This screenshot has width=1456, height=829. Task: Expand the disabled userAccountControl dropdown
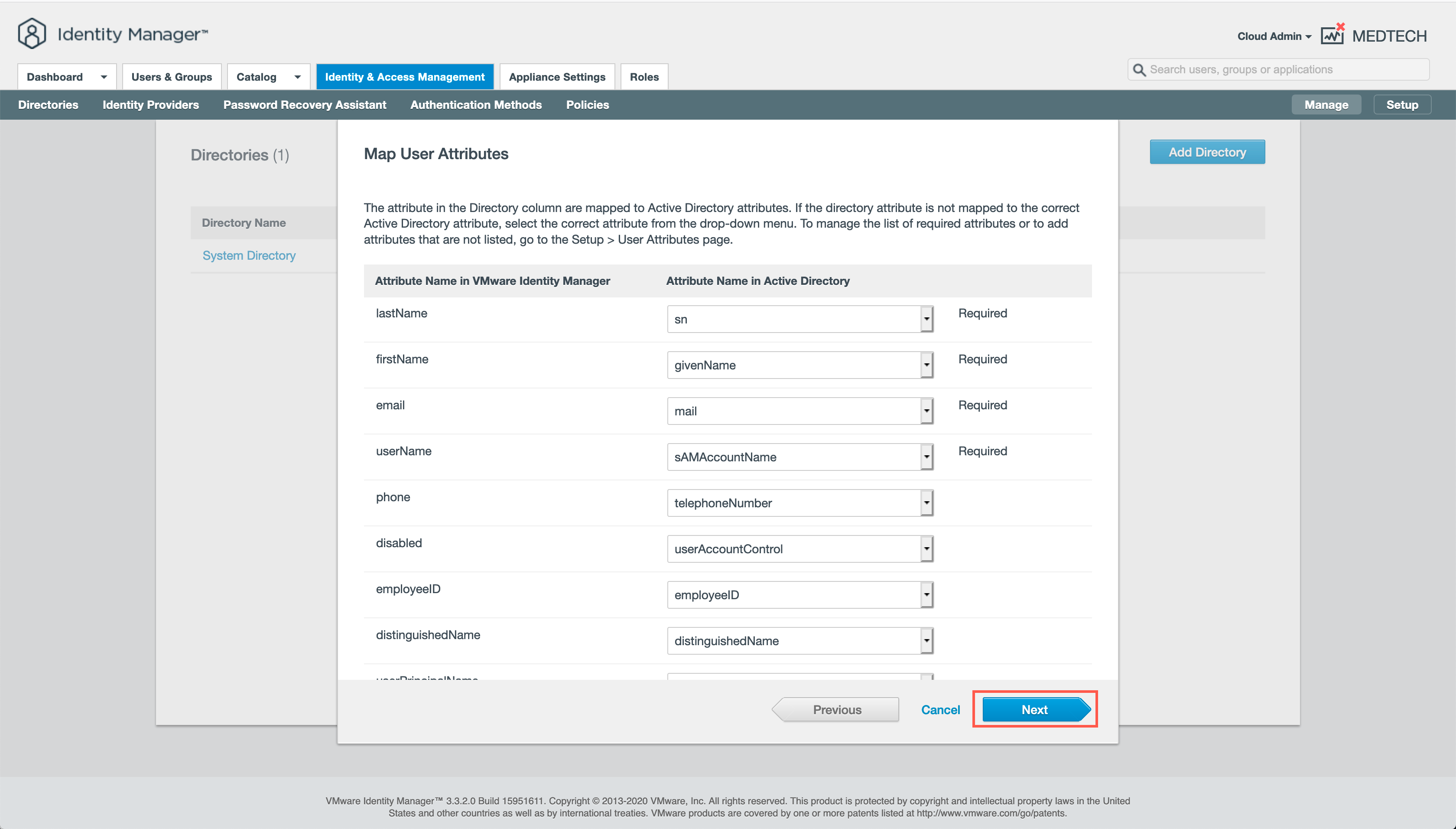pos(926,549)
